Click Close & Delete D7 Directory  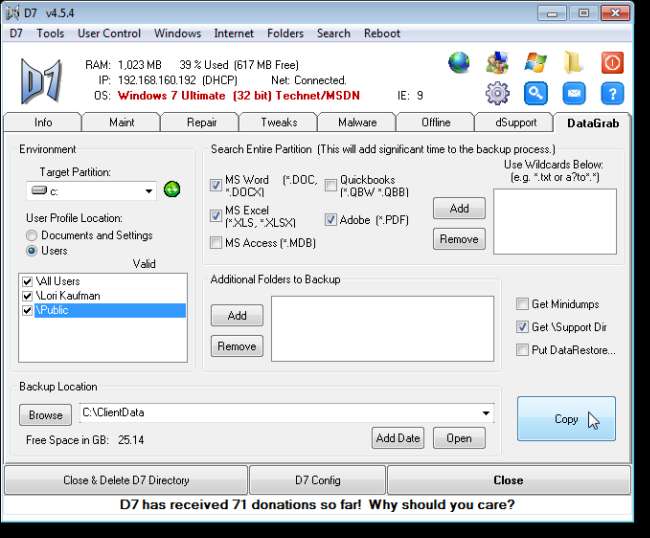pyautogui.click(x=126, y=480)
